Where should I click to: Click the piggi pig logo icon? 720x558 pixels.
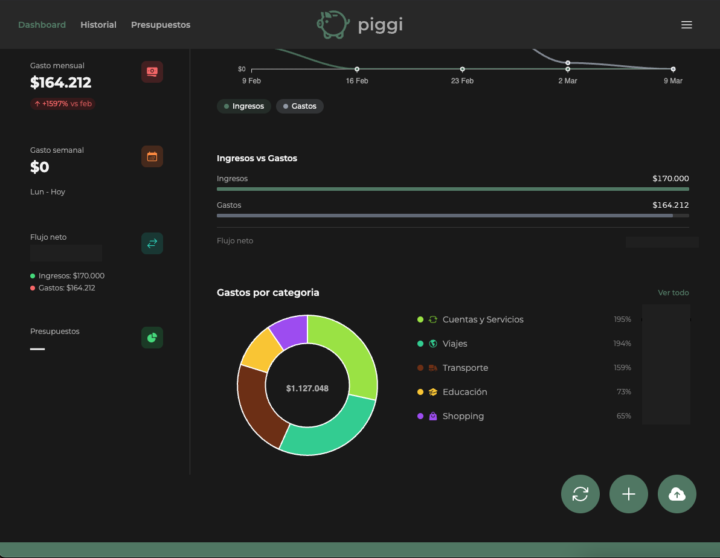[x=334, y=24]
